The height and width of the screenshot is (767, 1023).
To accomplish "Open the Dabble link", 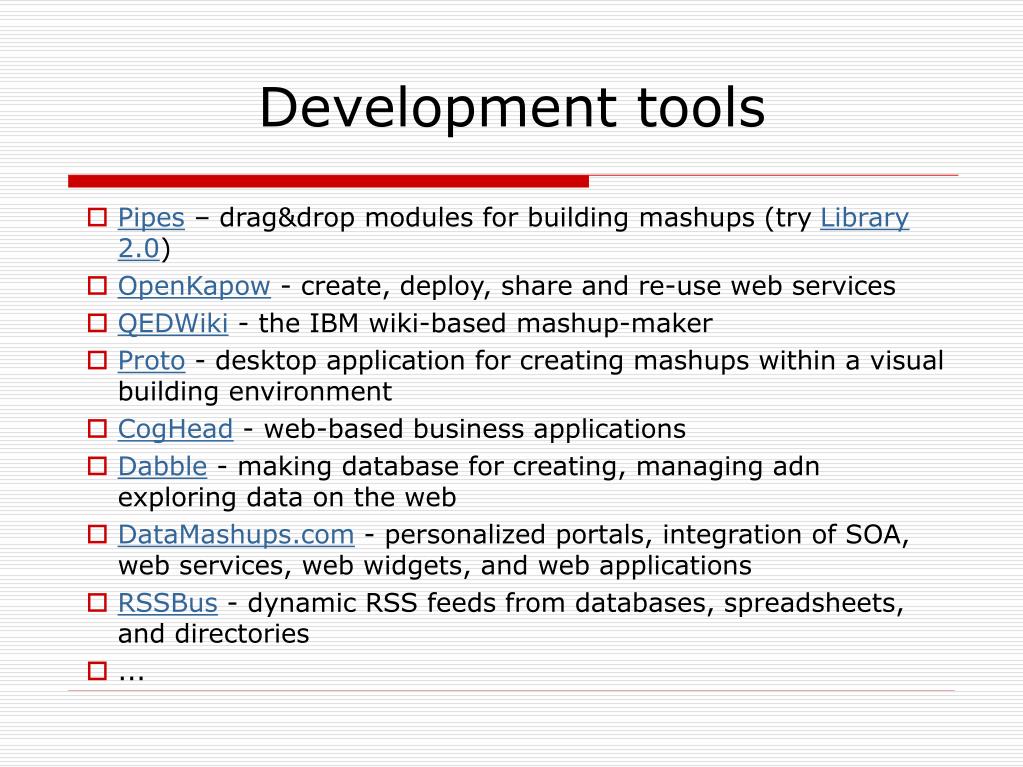I will 162,466.
